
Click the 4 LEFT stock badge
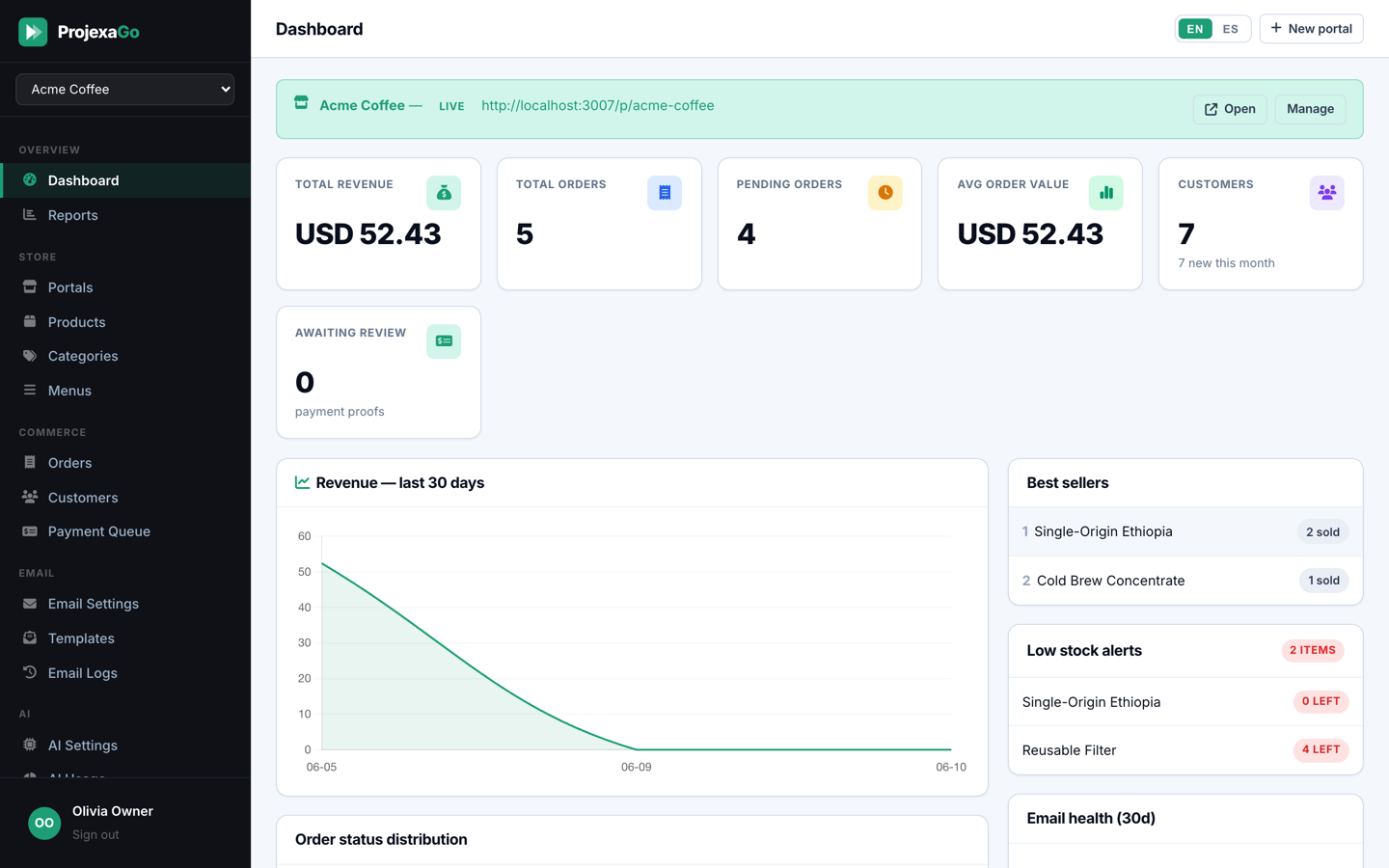(x=1321, y=750)
